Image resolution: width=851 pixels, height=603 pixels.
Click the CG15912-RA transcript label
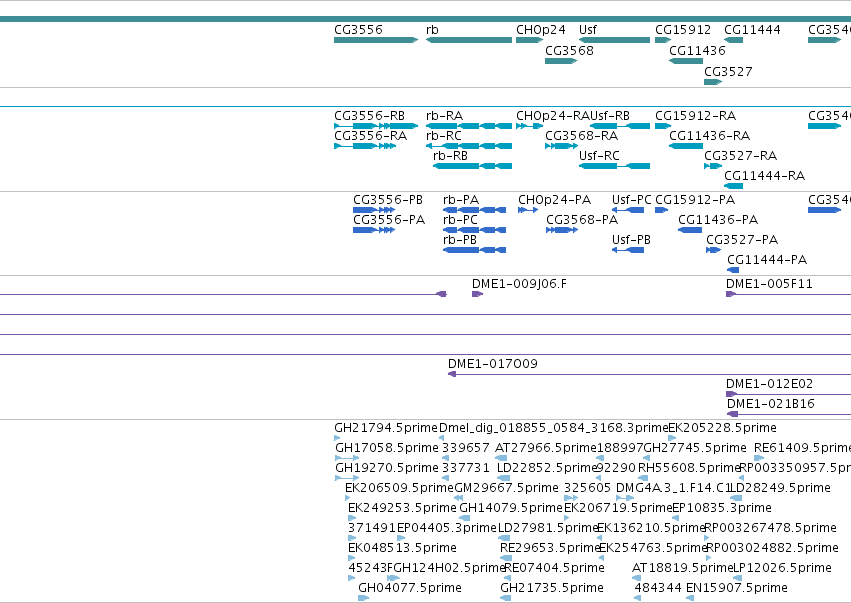[696, 116]
